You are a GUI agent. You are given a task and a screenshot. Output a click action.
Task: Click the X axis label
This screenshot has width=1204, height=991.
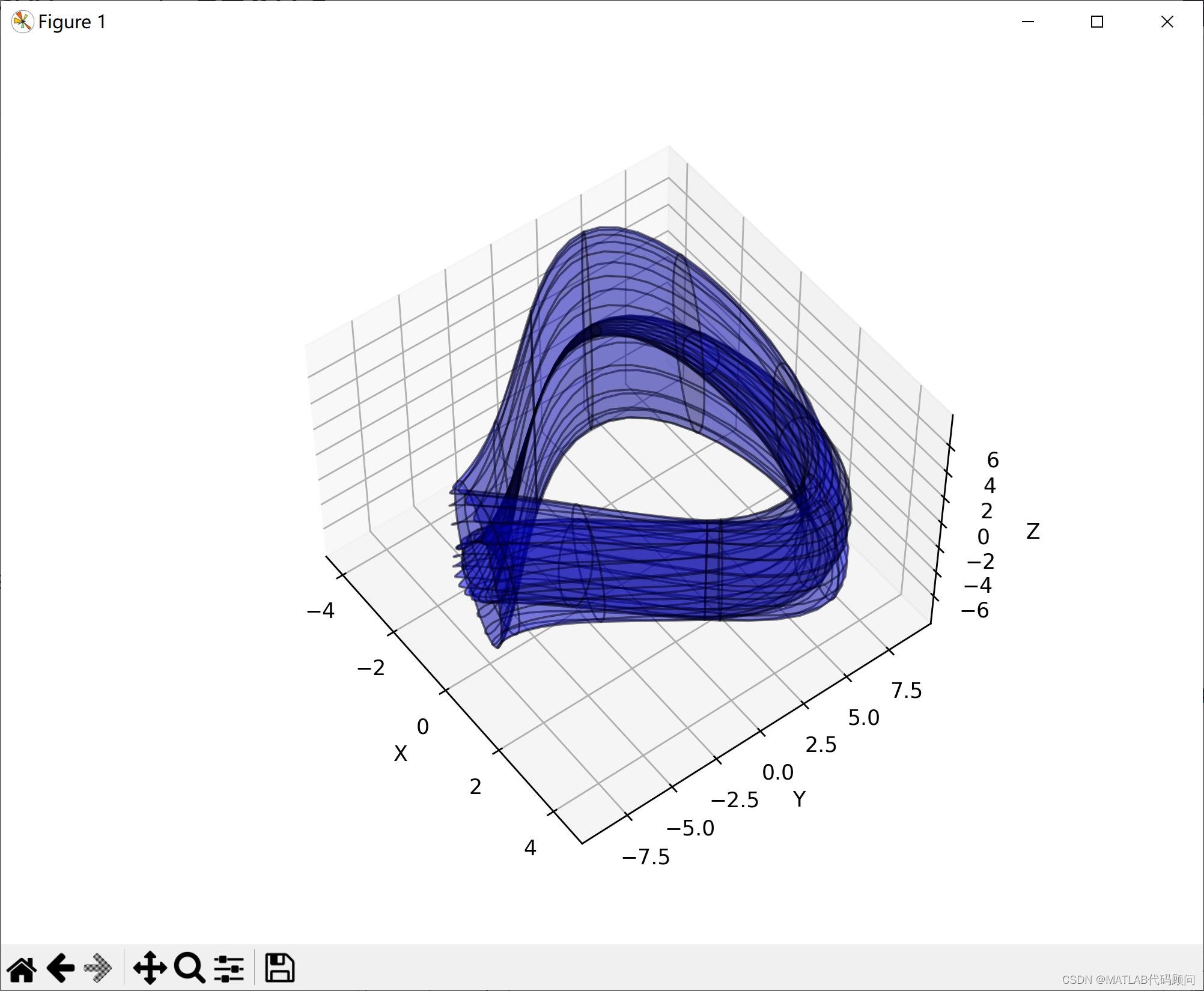click(400, 753)
